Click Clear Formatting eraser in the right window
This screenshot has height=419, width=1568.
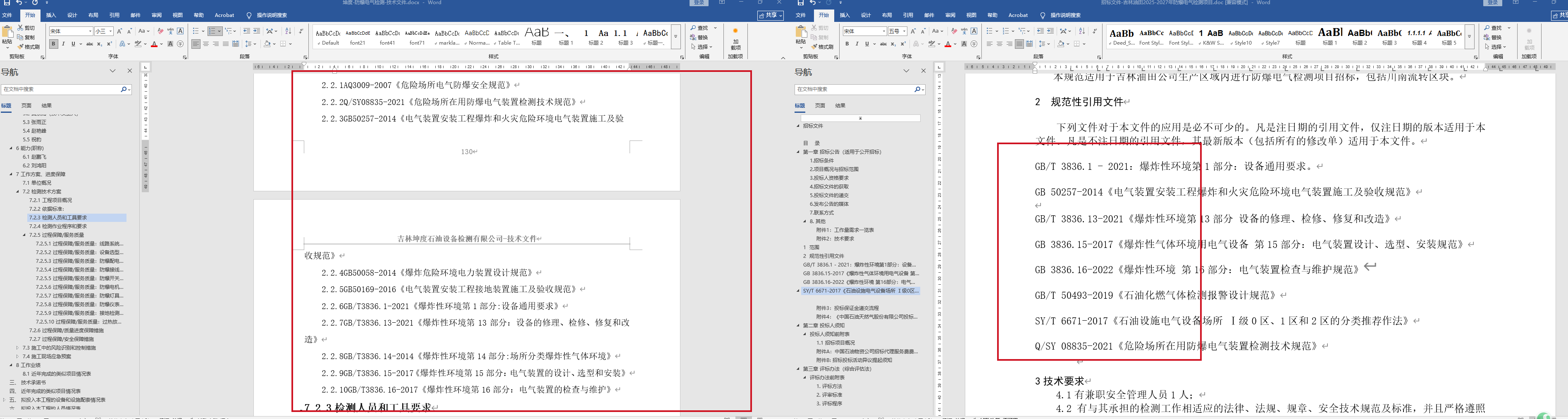tap(954, 31)
